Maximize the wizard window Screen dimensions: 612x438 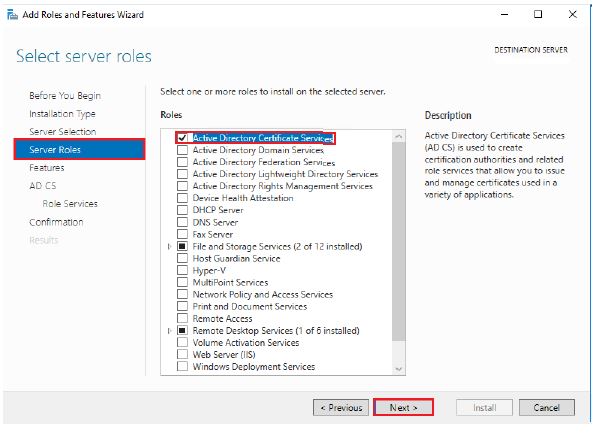click(538, 14)
